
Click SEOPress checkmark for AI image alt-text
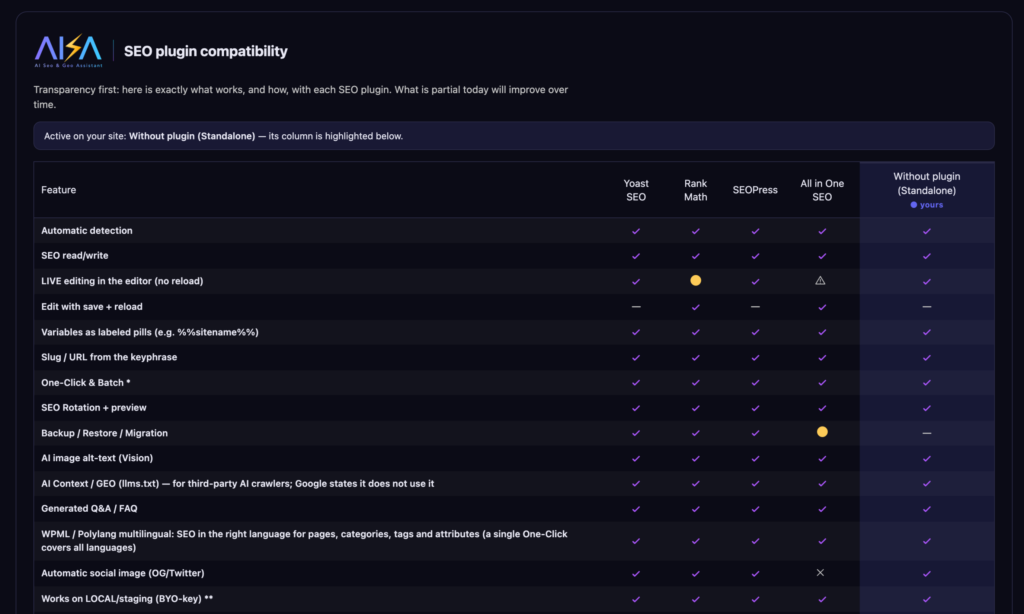point(755,459)
